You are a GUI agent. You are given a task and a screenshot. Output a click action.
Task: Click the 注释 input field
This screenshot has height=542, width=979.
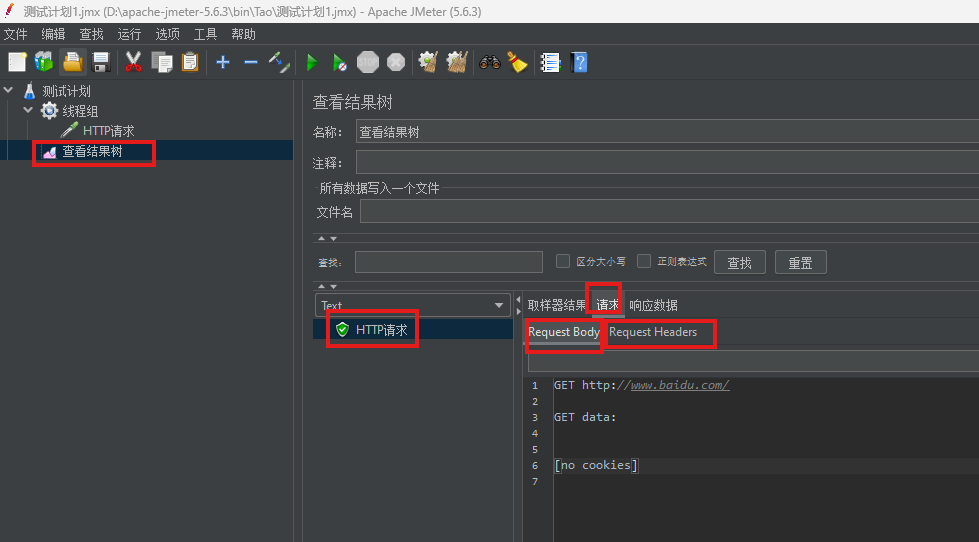click(667, 162)
